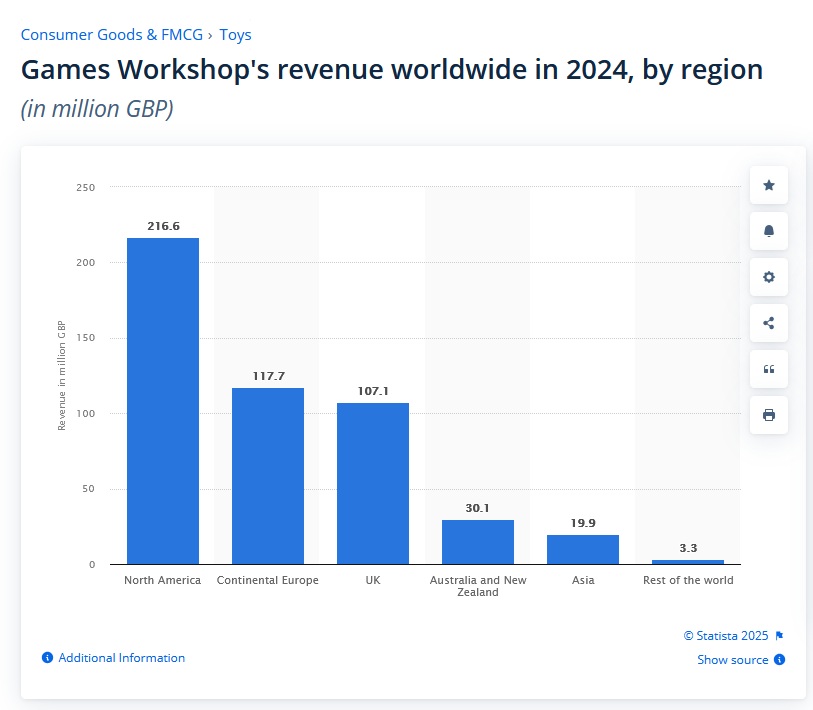
Task: Click the 200 y-axis tick label
Action: [86, 262]
